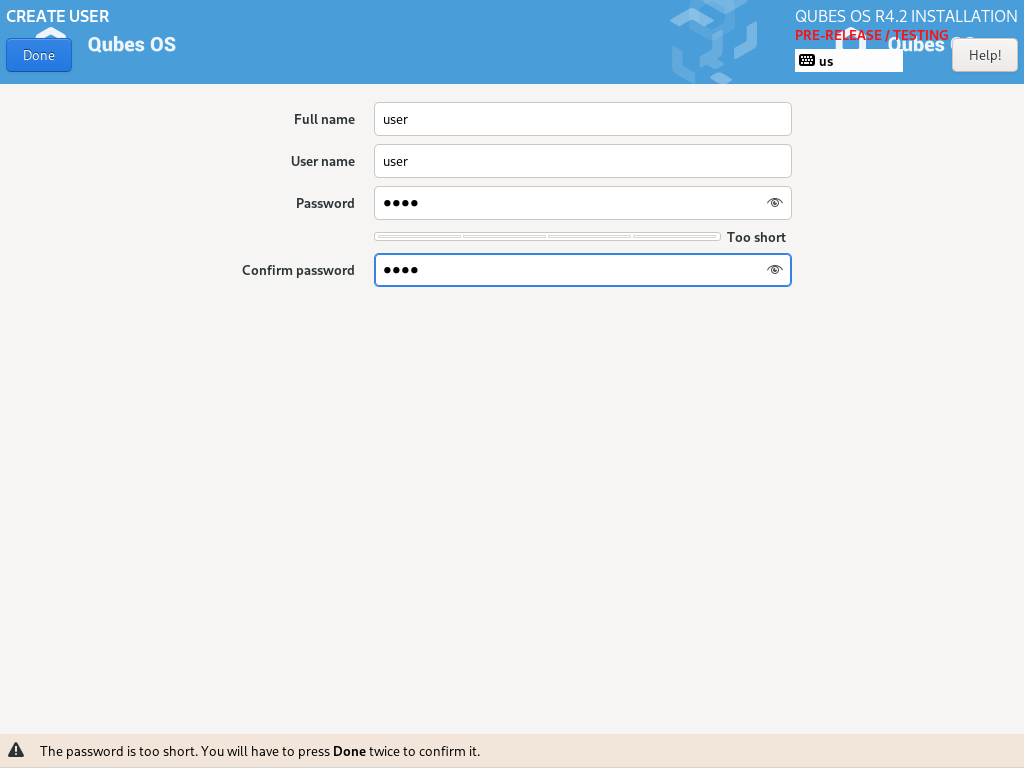Viewport: 1024px width, 768px height.
Task: Click the CREATE USER heading
Action: pos(58,16)
